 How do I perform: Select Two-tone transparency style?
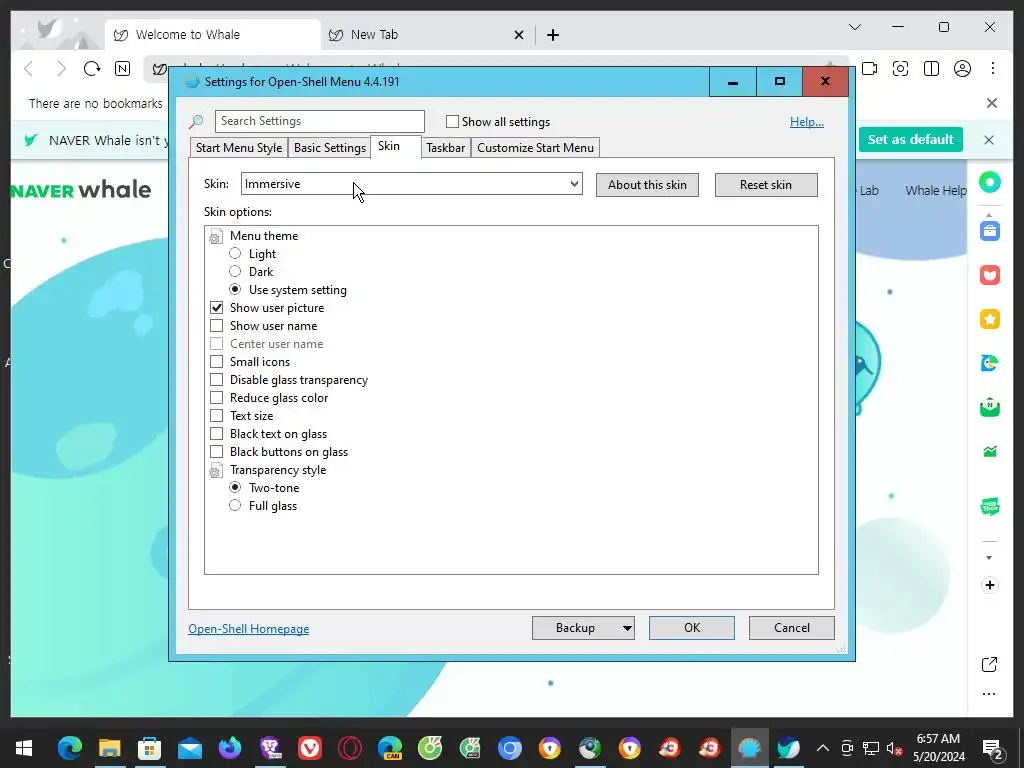click(x=235, y=487)
